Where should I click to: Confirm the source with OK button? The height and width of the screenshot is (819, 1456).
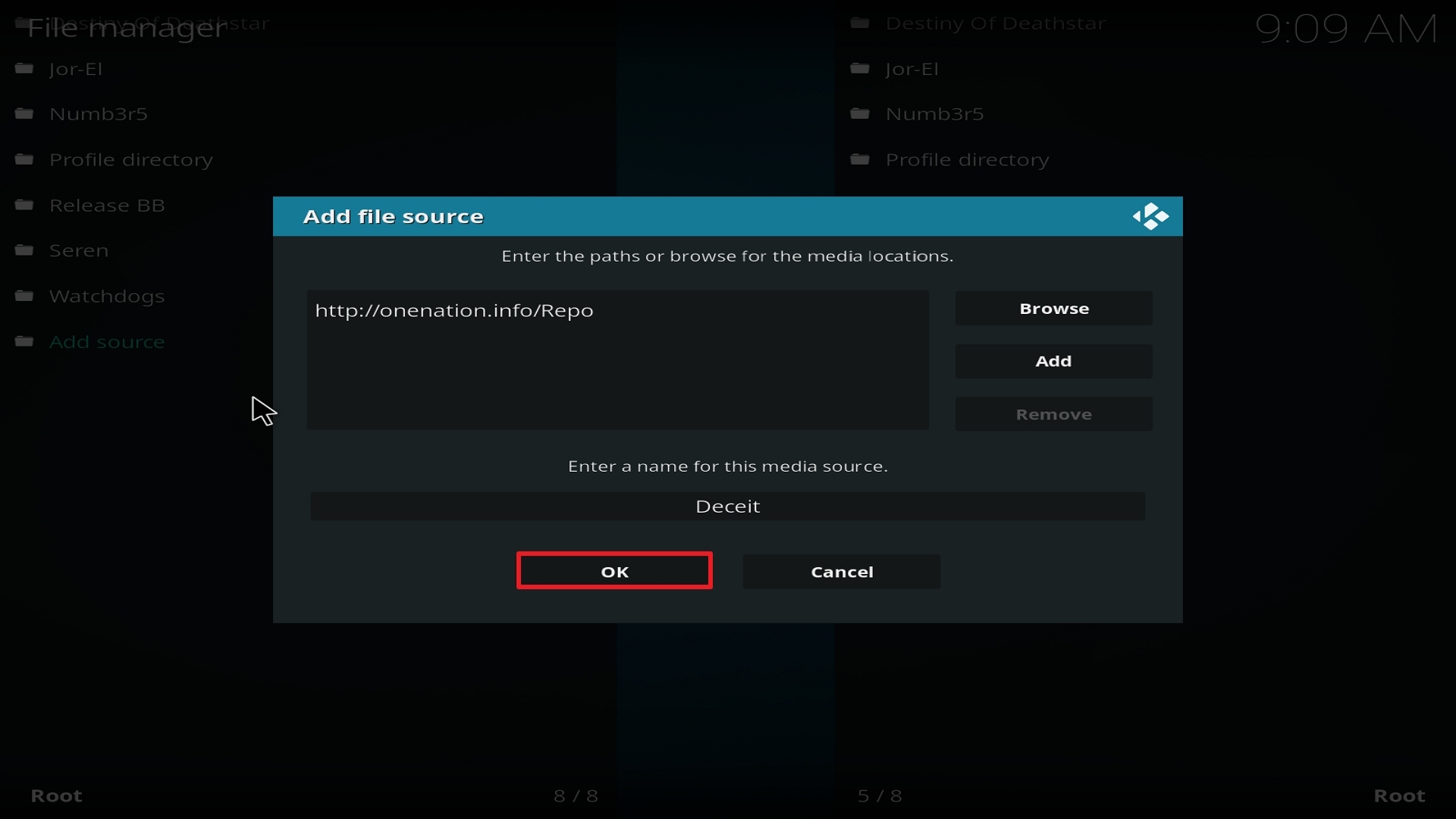[614, 571]
